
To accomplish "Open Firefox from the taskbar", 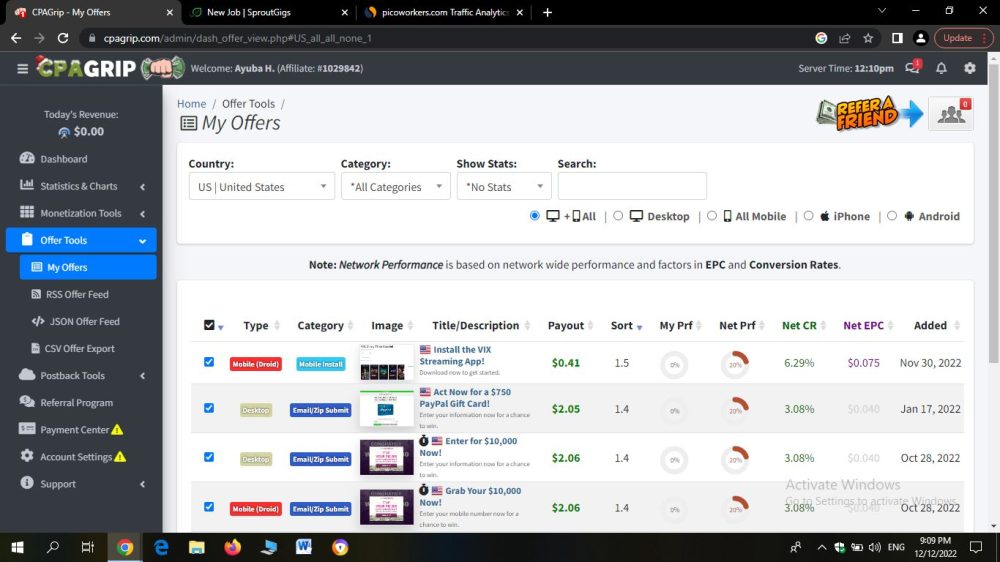I will tap(233, 547).
